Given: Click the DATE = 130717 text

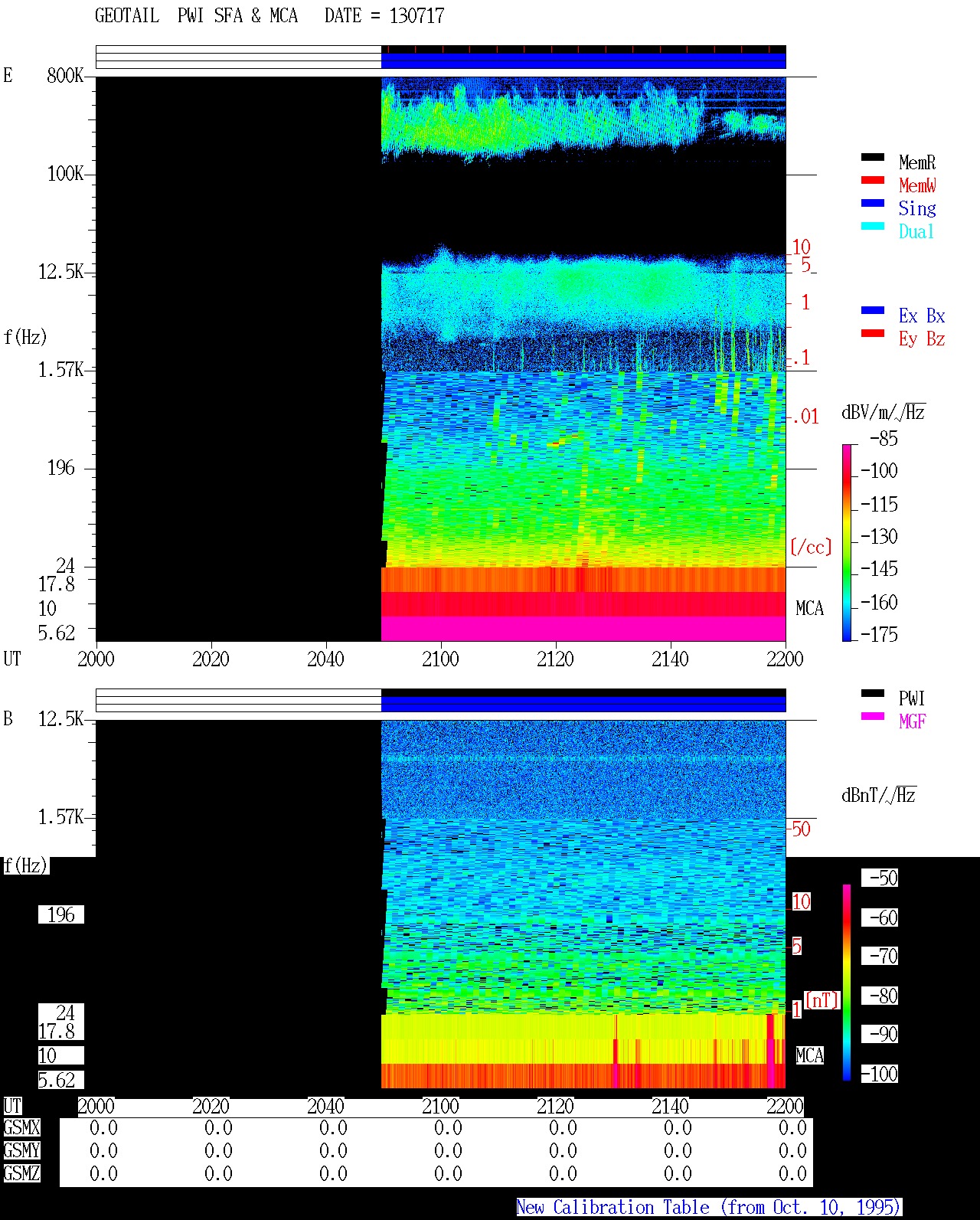Looking at the screenshot, I should 384,16.
